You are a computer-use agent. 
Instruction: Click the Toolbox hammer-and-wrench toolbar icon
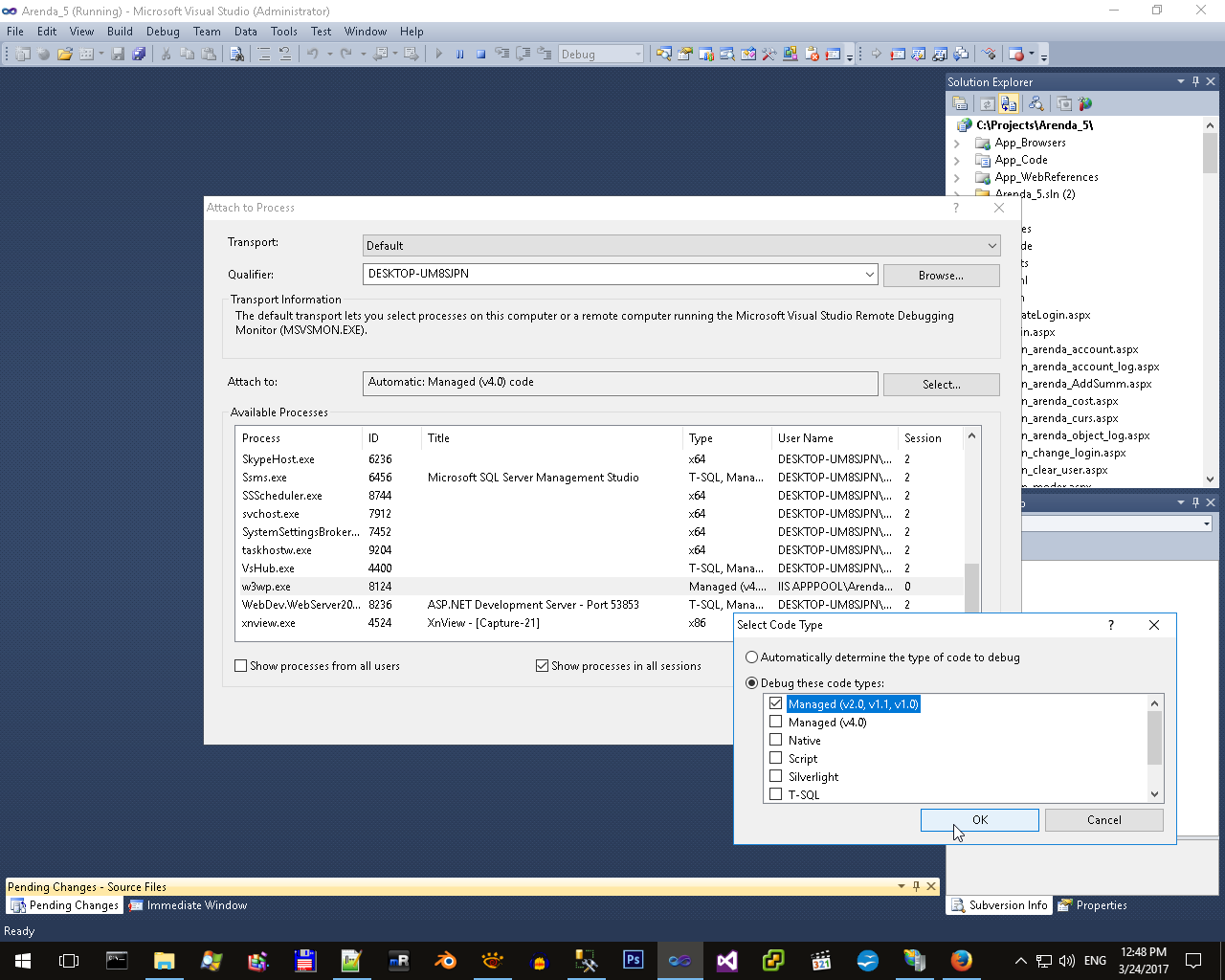pyautogui.click(x=768, y=55)
